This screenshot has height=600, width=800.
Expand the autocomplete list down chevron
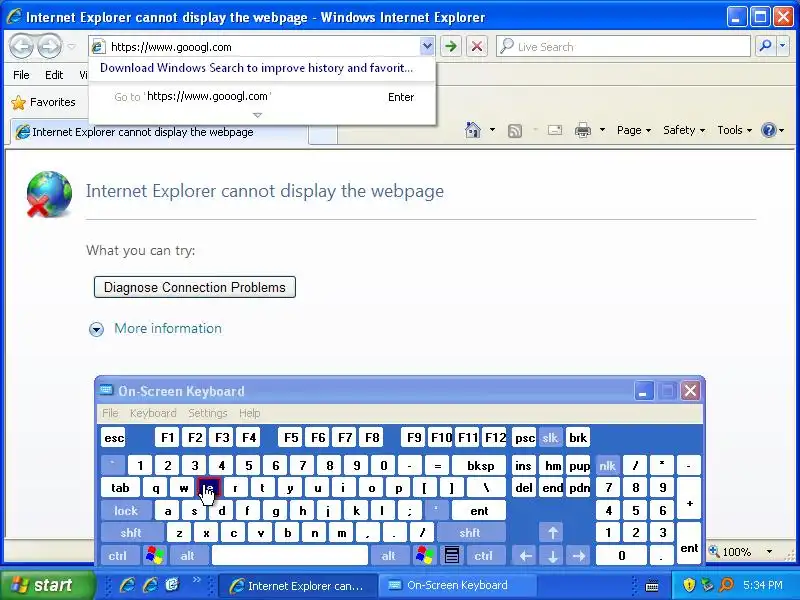point(258,115)
